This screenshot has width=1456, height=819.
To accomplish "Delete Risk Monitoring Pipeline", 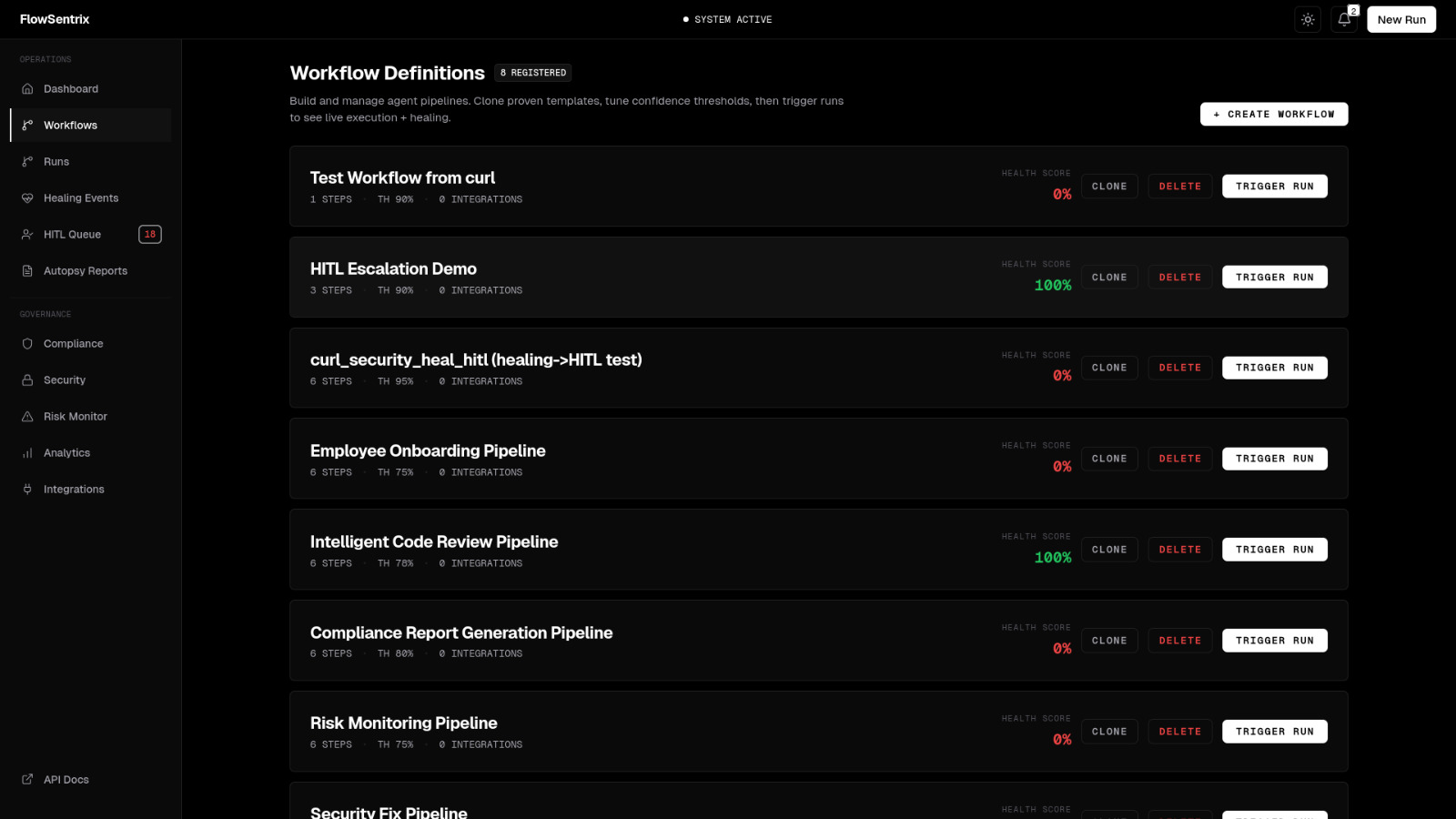I will pyautogui.click(x=1180, y=732).
